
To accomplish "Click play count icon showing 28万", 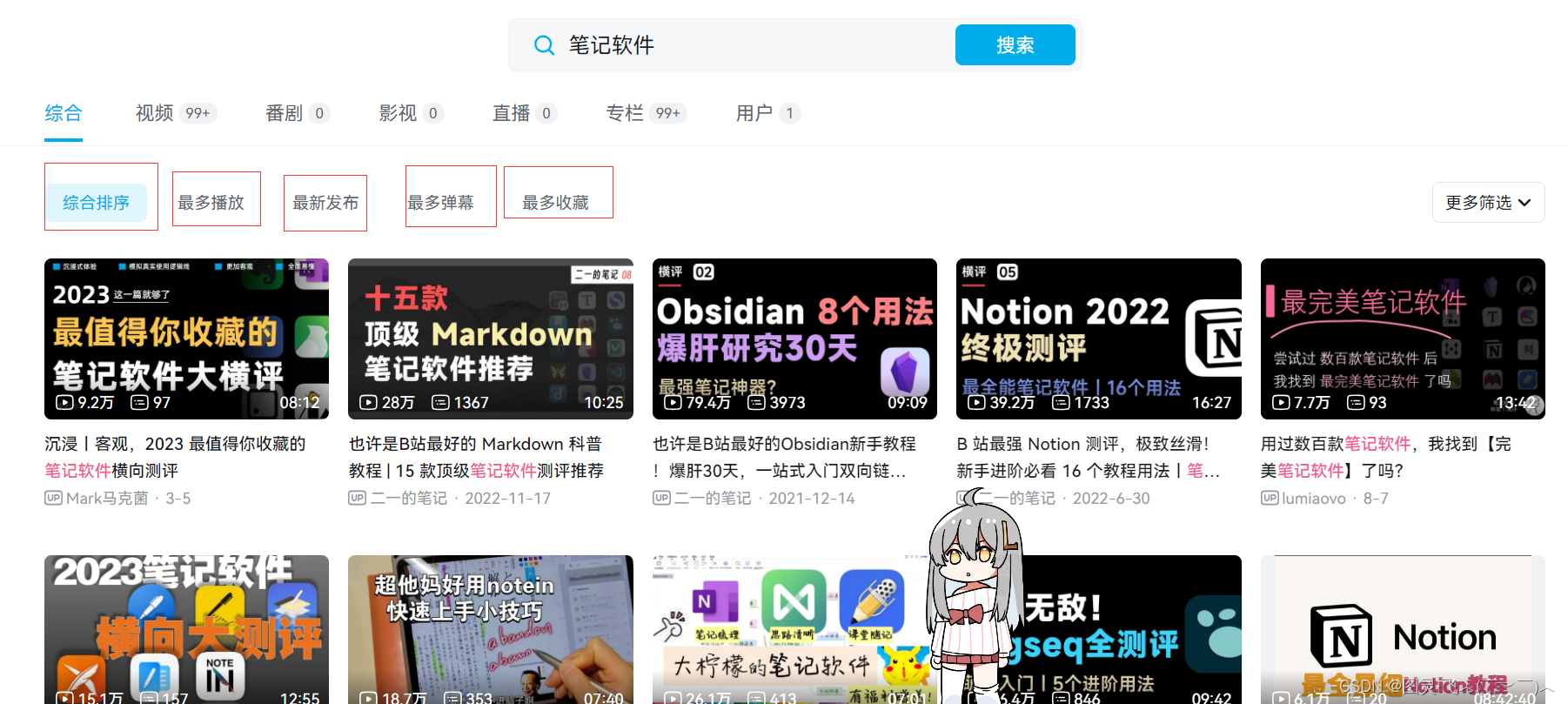I will pos(368,402).
